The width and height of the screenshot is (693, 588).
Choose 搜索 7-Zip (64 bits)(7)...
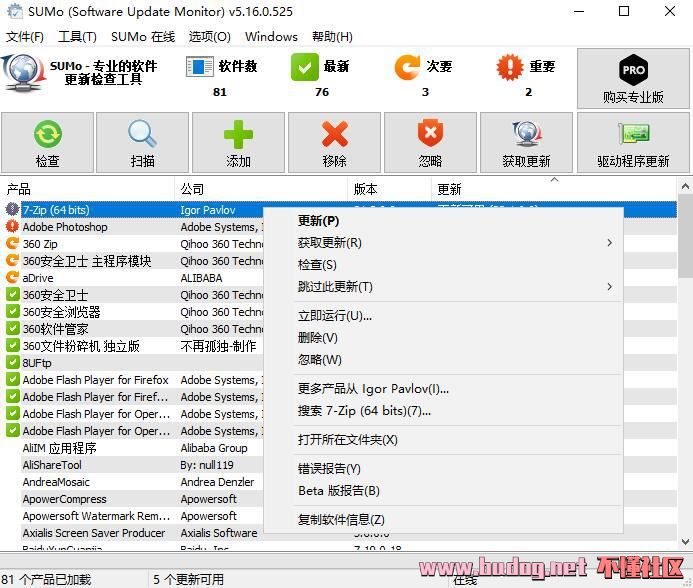coord(443,411)
